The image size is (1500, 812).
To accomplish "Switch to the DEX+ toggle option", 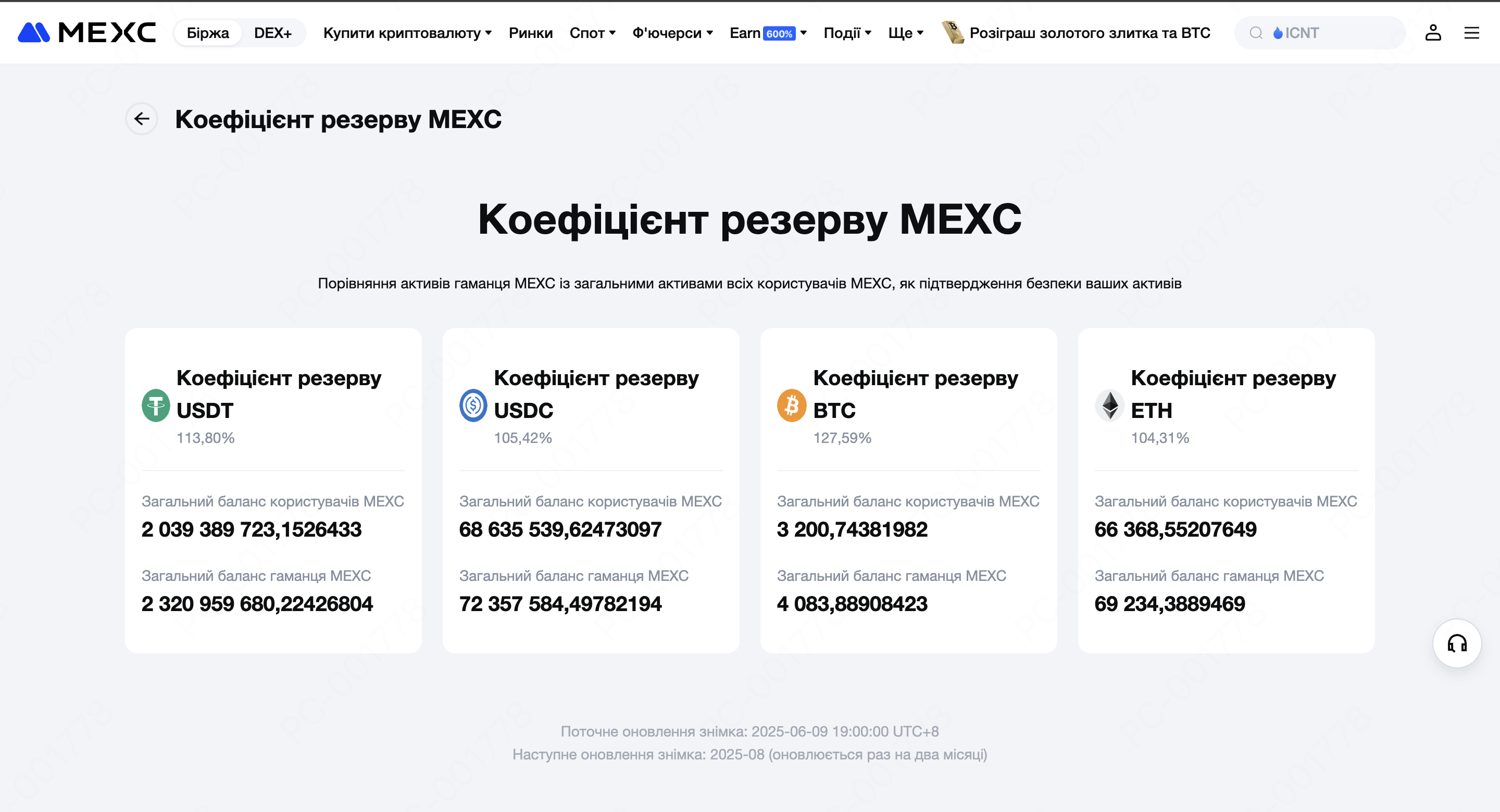I will click(x=272, y=33).
